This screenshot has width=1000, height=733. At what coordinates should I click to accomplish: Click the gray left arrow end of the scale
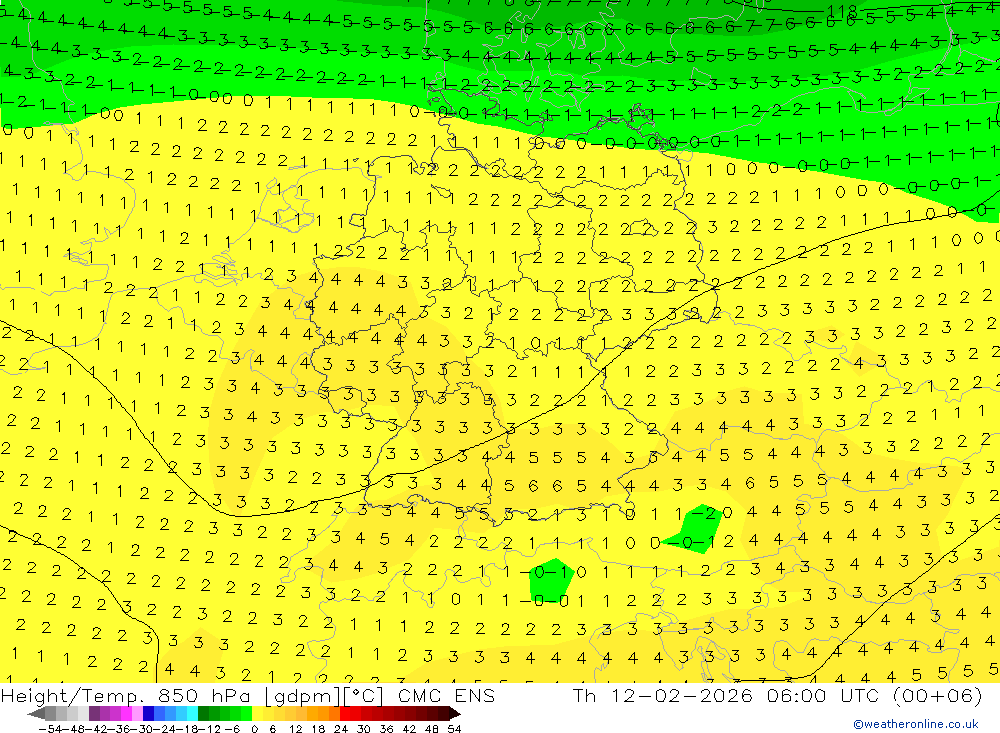36,713
